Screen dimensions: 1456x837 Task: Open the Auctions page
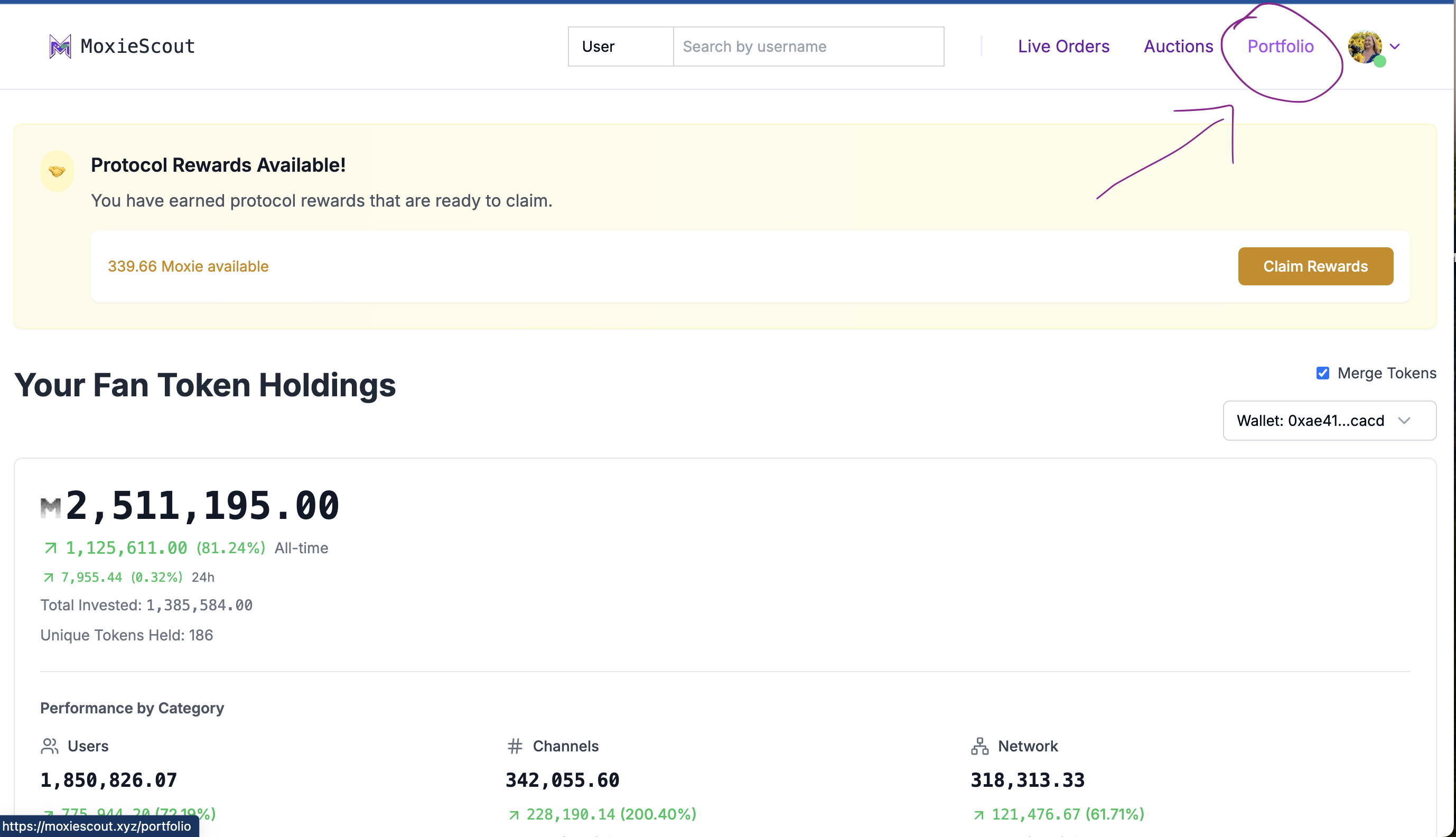tap(1178, 46)
